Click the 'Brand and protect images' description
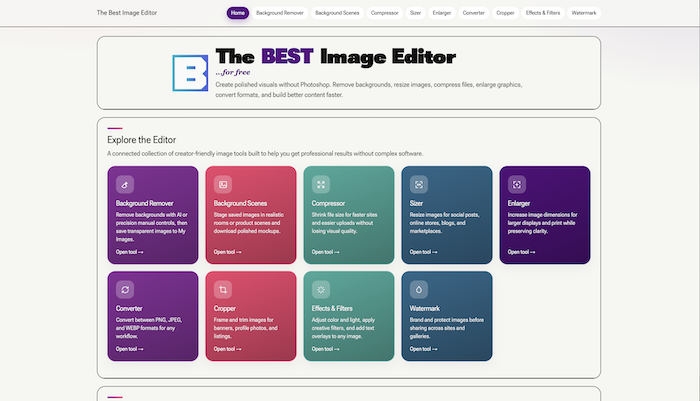Image resolution: width=700 pixels, height=401 pixels. (446, 328)
